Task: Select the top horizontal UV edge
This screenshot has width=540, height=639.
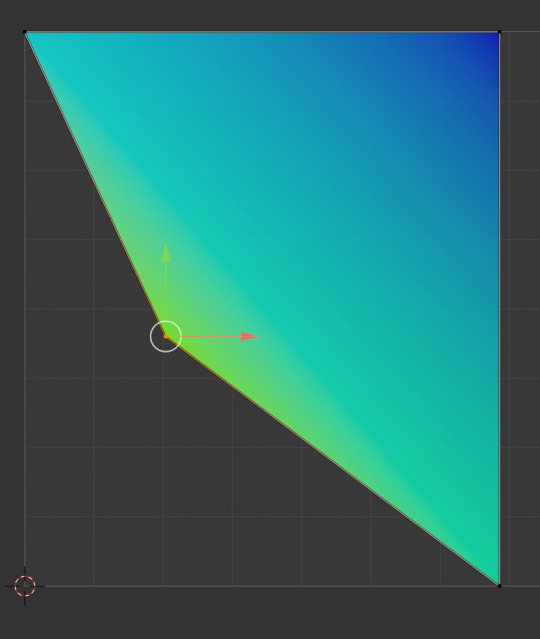Action: point(262,32)
